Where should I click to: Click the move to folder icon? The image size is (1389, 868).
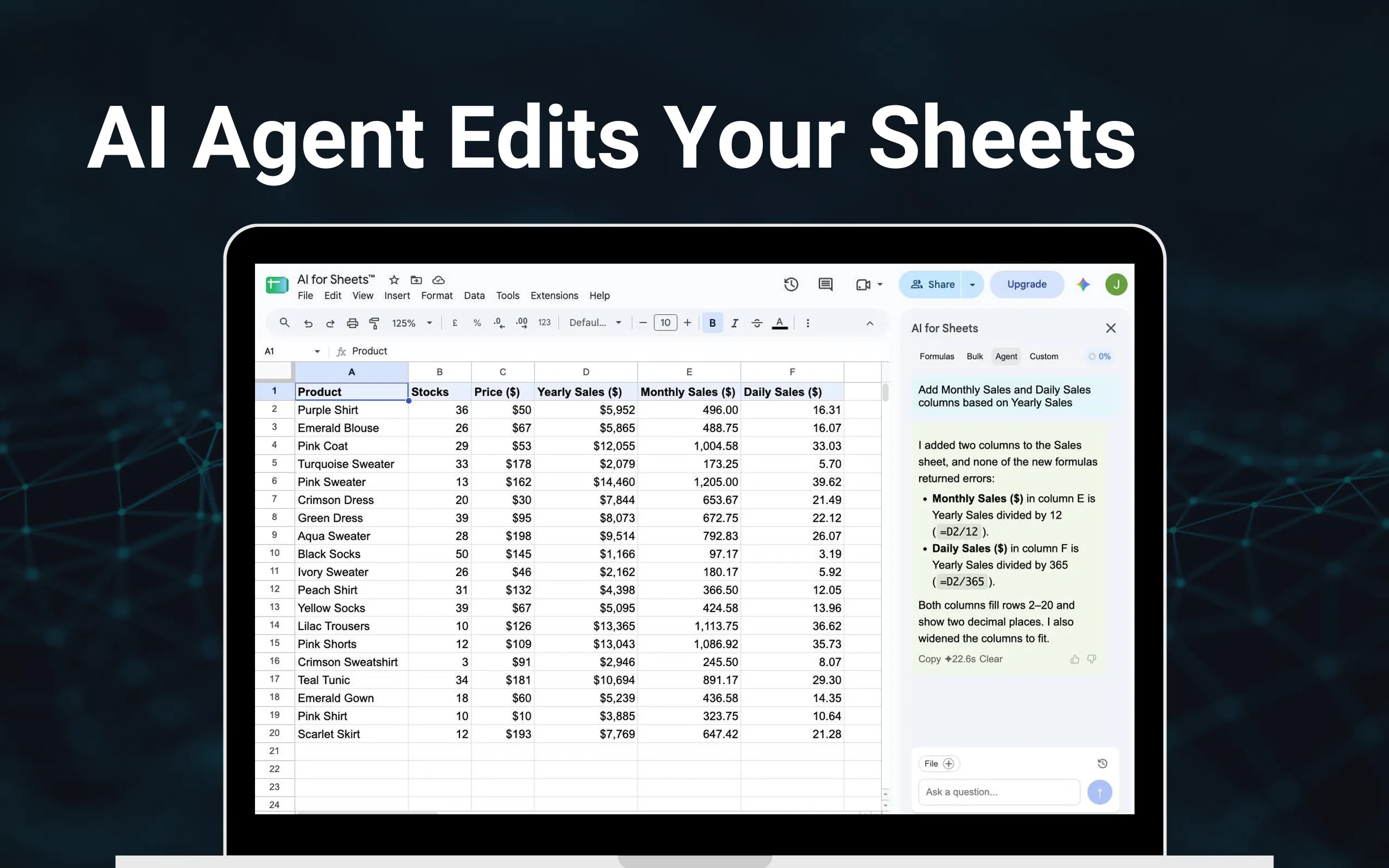pos(416,279)
